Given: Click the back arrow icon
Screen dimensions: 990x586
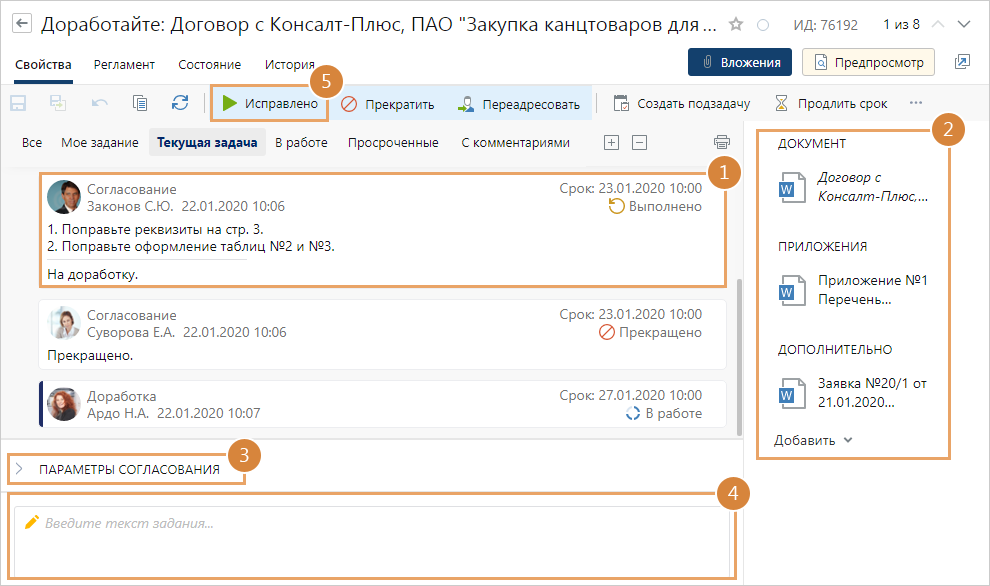Looking at the screenshot, I should pyautogui.click(x=22, y=24).
